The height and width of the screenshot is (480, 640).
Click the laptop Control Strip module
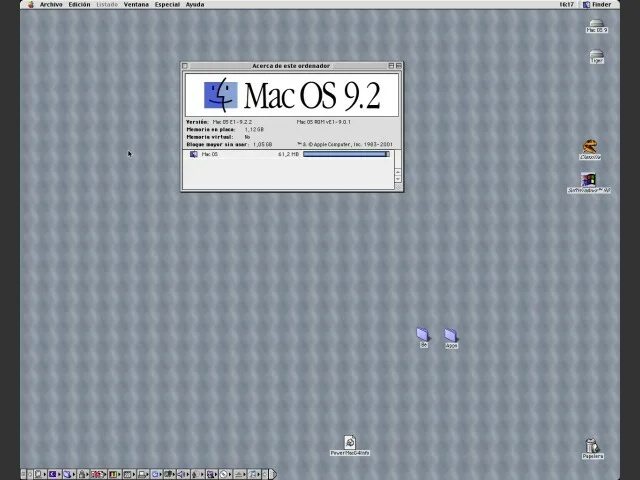[141, 474]
